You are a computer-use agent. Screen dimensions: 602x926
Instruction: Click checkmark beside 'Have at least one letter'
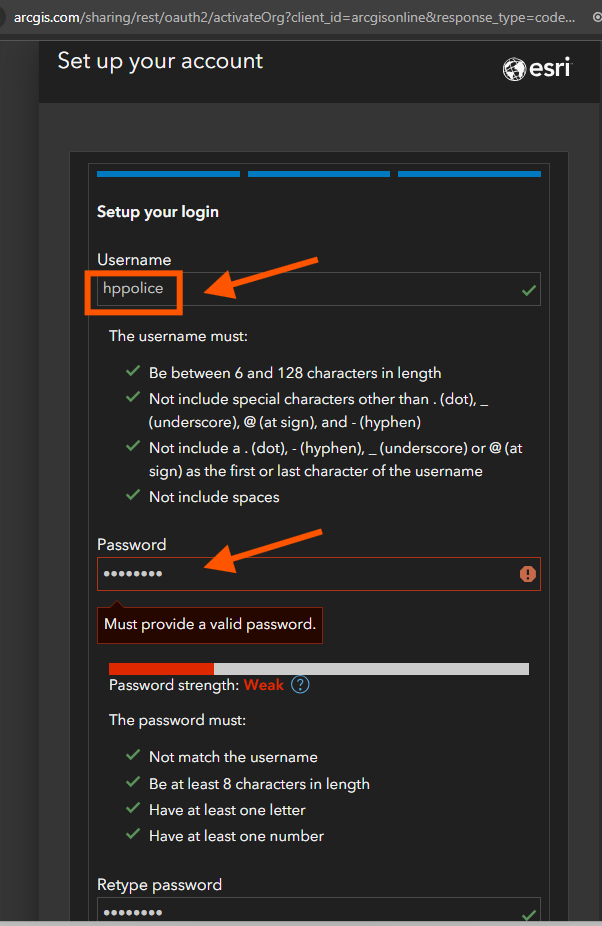click(133, 808)
